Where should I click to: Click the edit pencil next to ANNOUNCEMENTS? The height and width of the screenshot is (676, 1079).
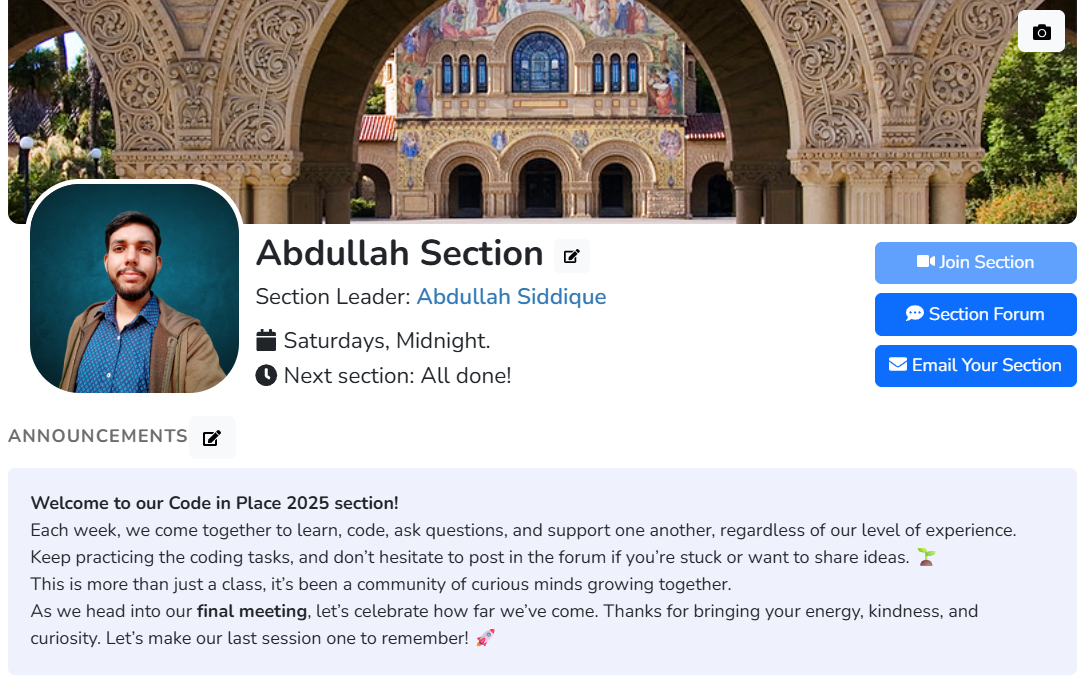tap(212, 437)
